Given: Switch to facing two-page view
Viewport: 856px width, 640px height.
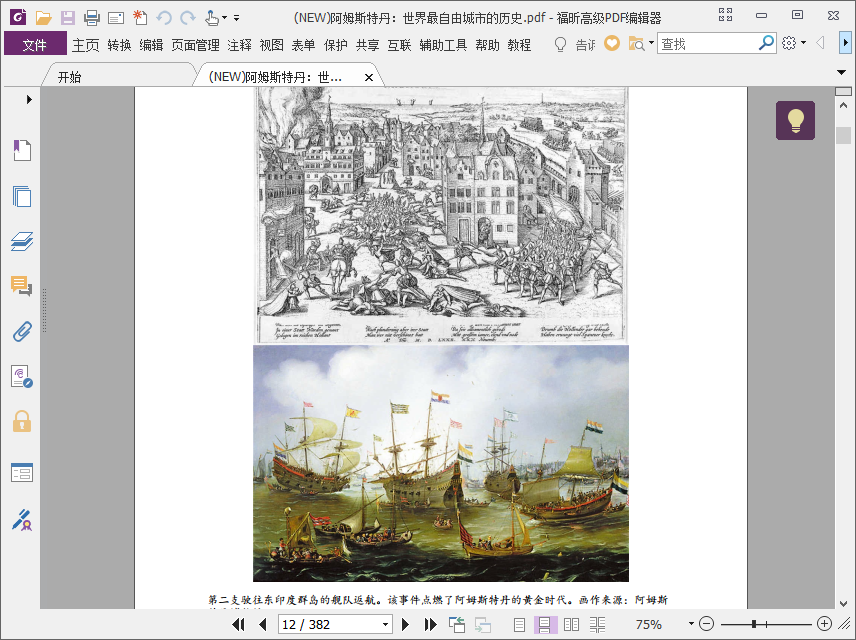Looking at the screenshot, I should click(x=571, y=624).
